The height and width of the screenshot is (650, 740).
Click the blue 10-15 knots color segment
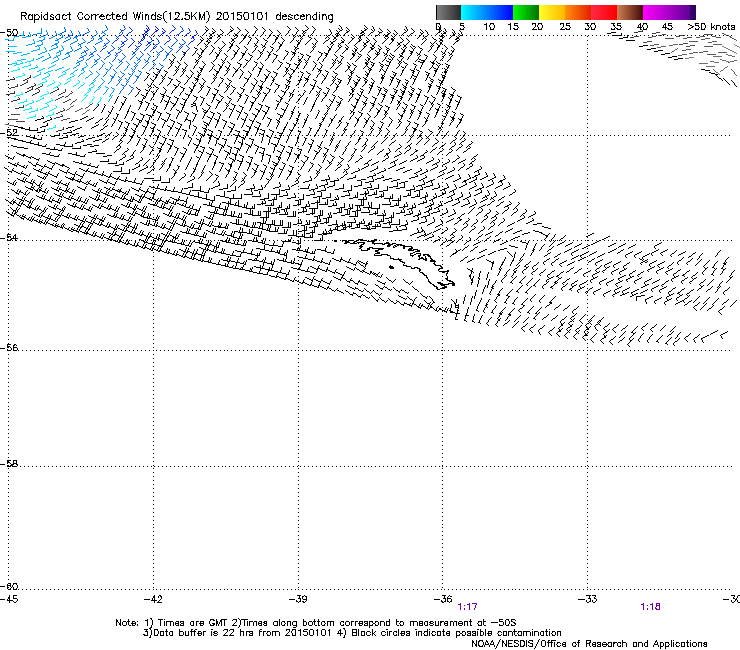500,12
